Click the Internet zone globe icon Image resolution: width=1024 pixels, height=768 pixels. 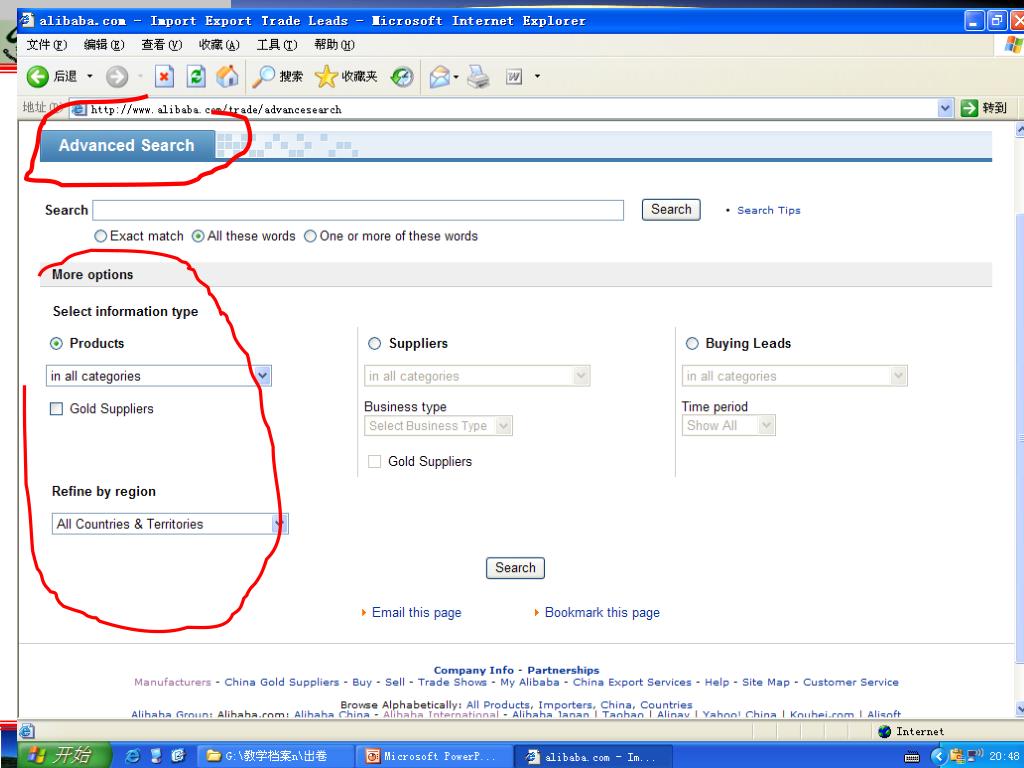coord(885,731)
